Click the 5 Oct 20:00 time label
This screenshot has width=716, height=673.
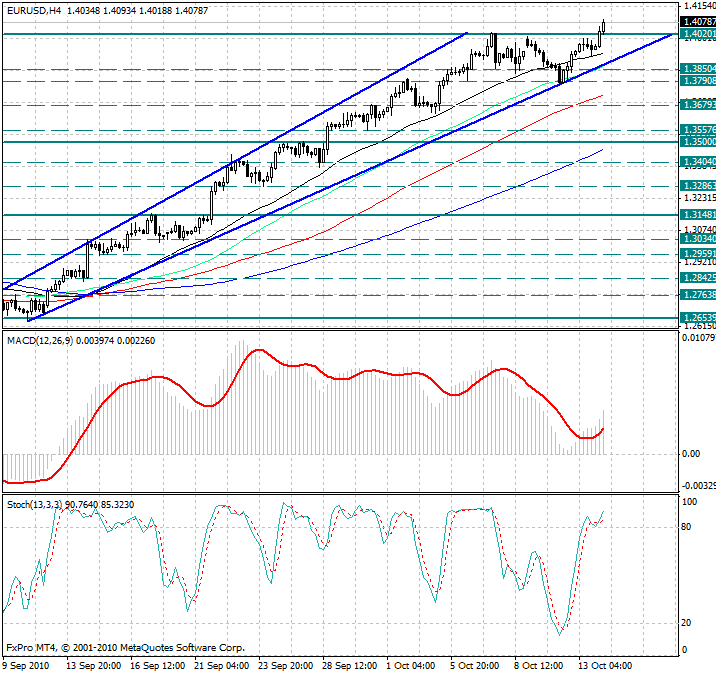point(474,666)
